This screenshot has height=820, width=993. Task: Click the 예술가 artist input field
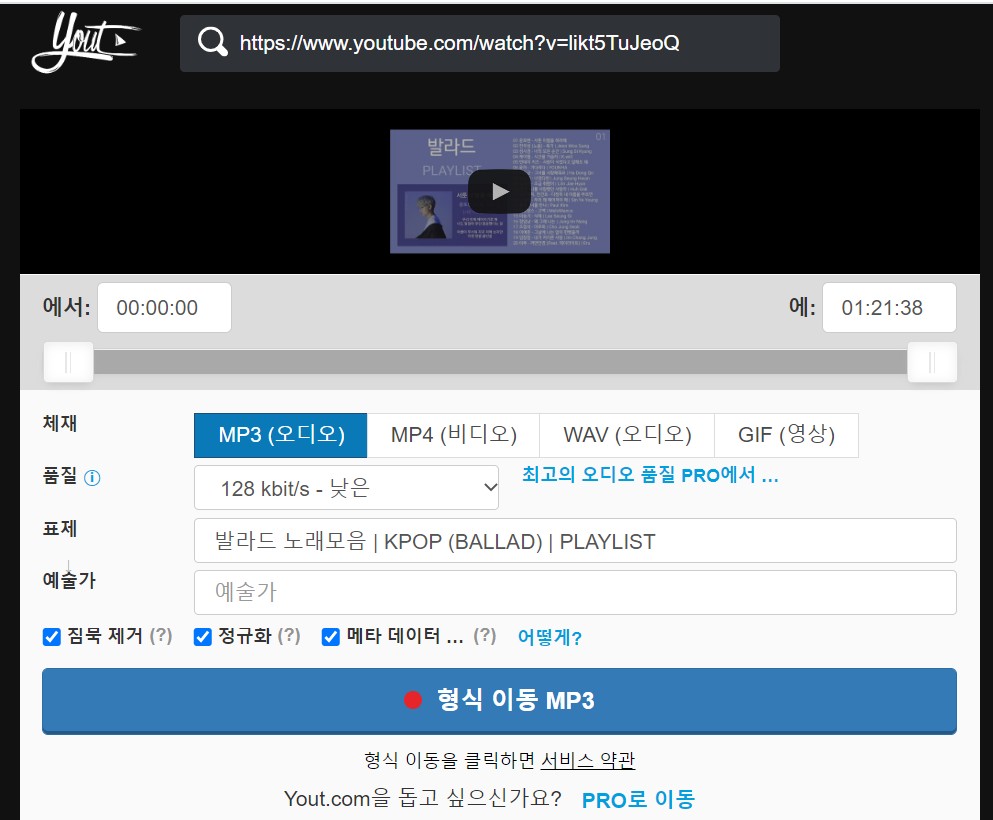[575, 592]
